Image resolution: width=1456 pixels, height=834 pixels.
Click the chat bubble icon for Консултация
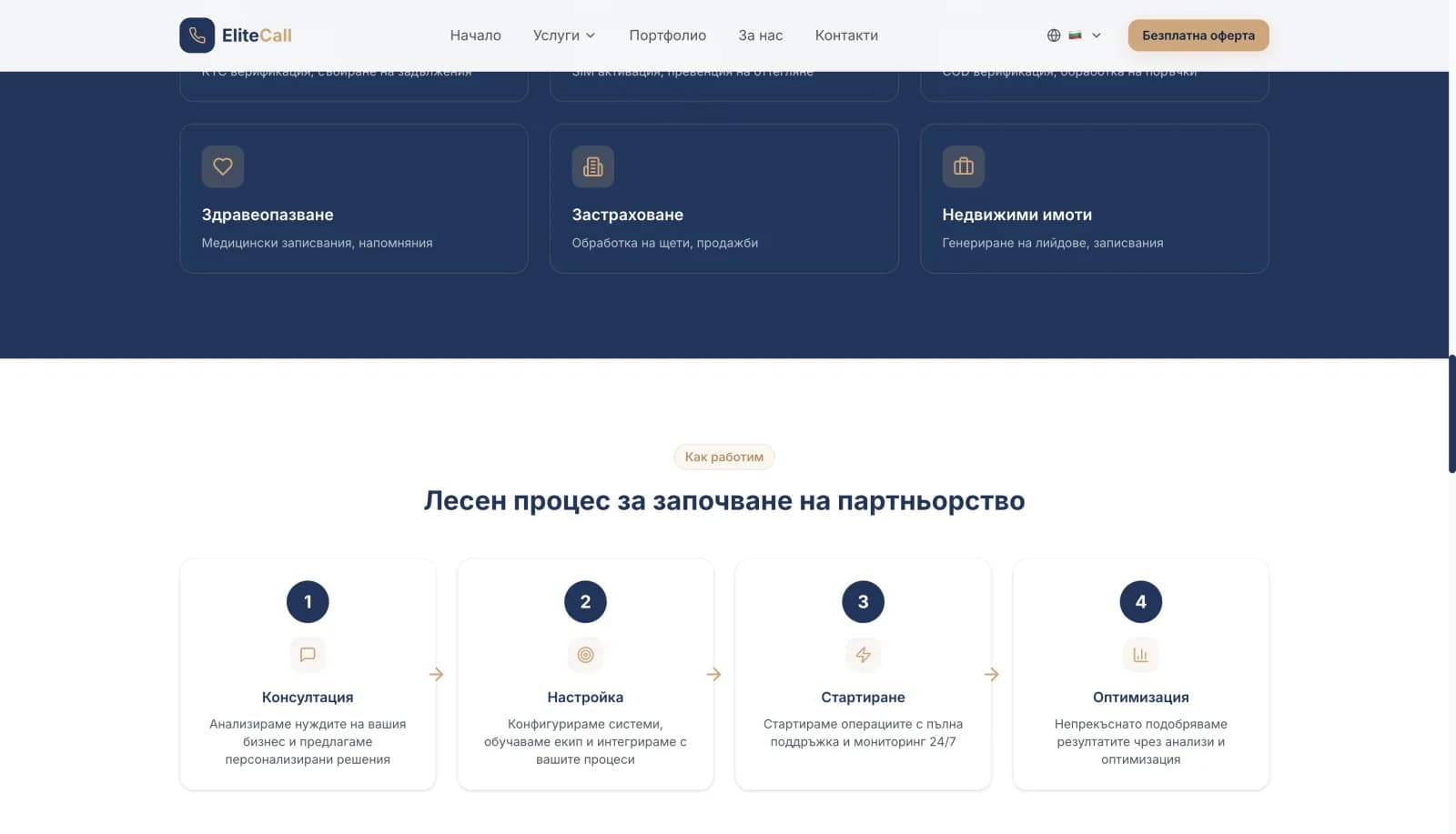(308, 655)
